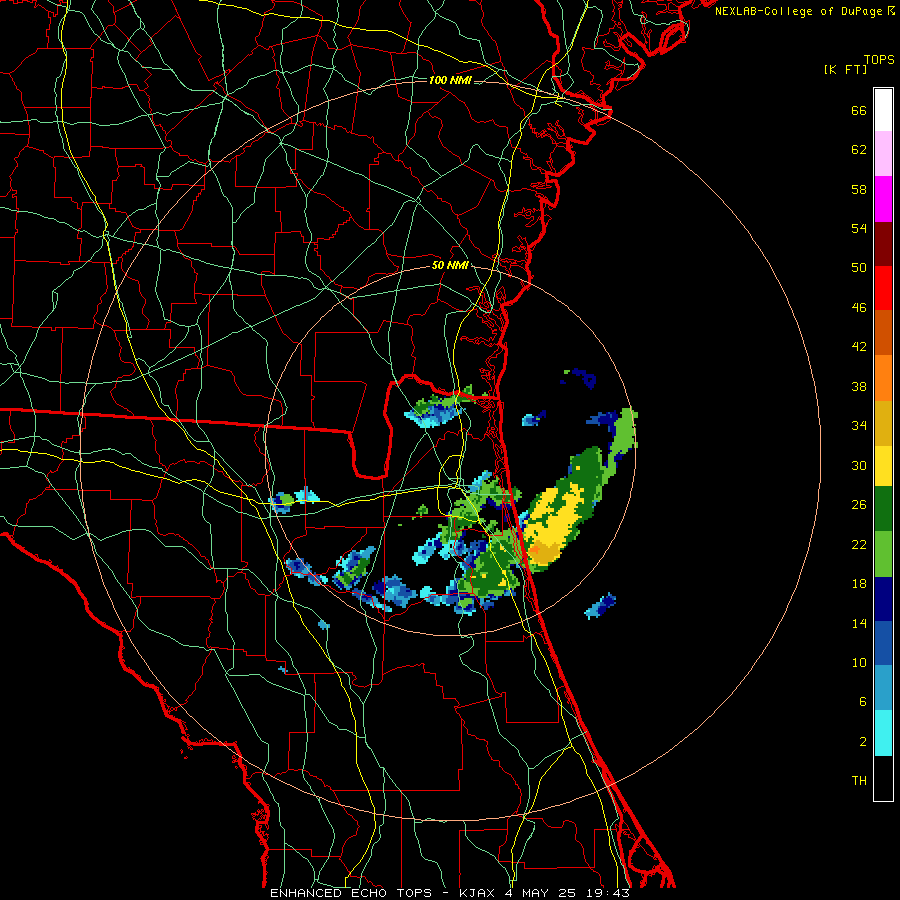Click the 'KJAX' radar site identifier
Image resolution: width=900 pixels, height=900 pixels.
coord(476,893)
